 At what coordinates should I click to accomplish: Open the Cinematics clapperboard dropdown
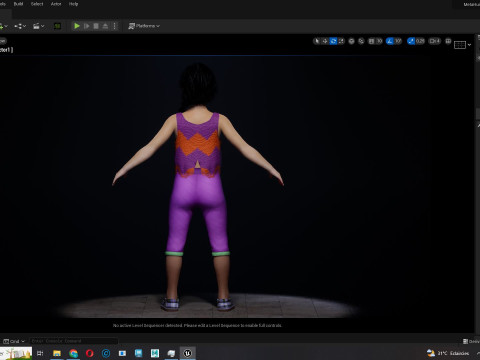39,26
